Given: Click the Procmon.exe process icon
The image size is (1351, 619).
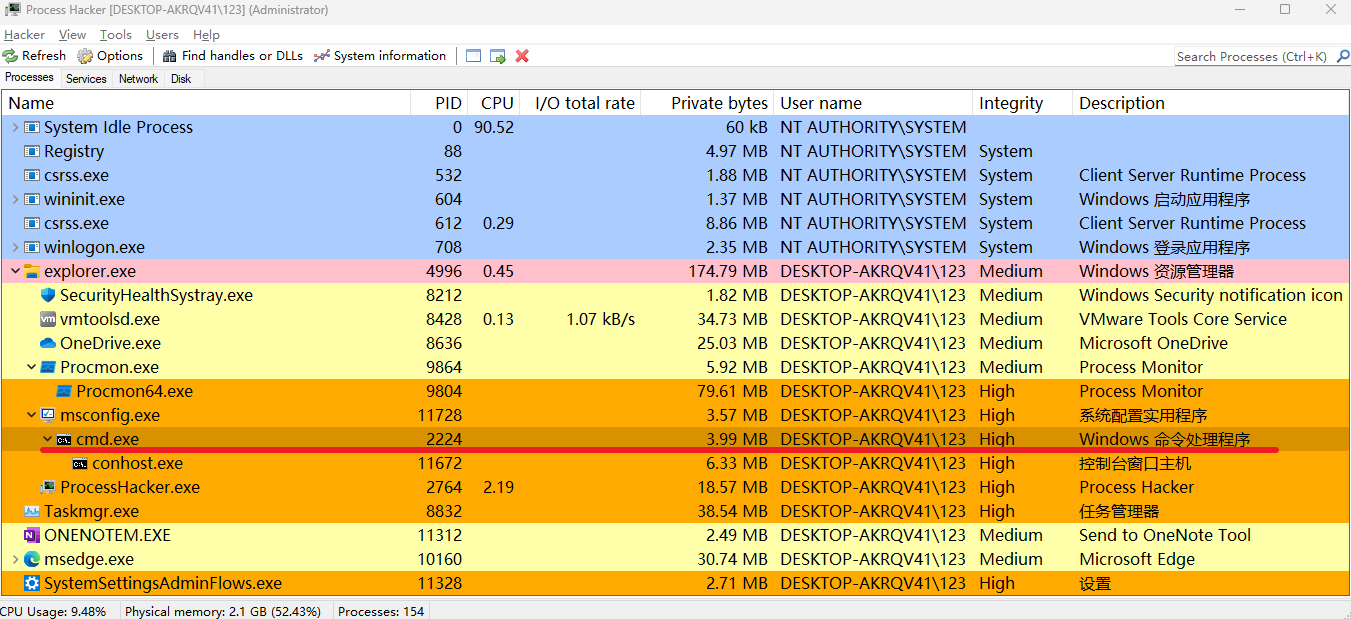Looking at the screenshot, I should coord(48,367).
